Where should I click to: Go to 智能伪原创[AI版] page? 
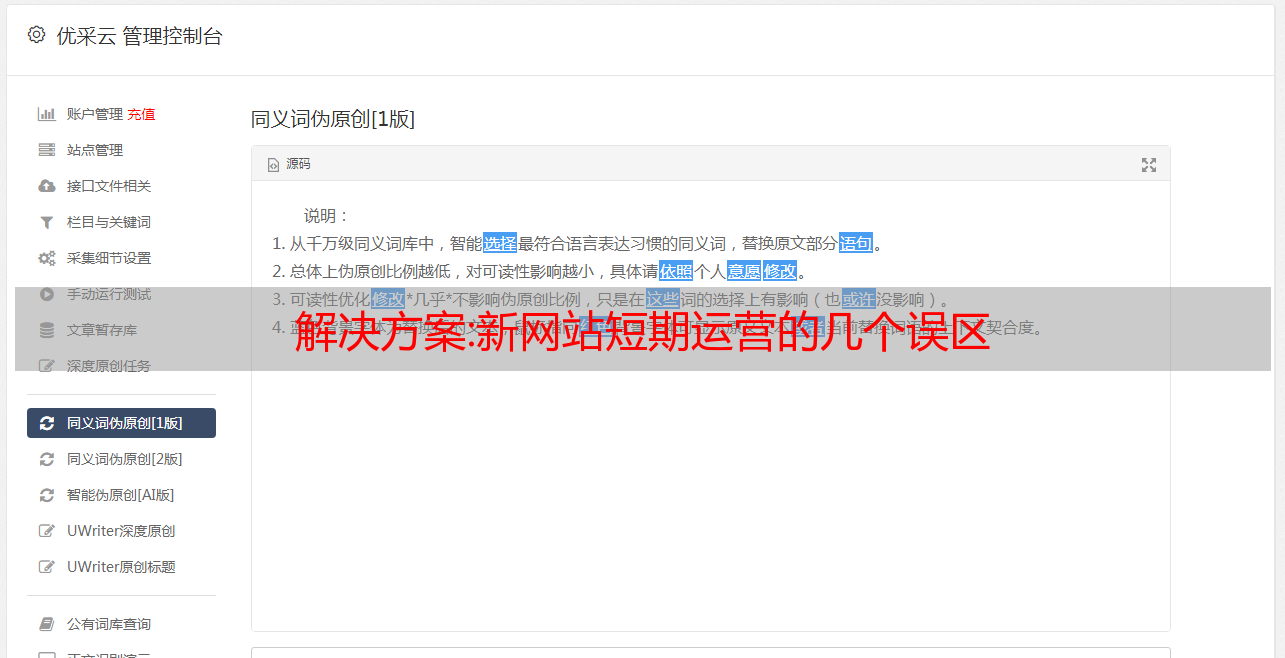pyautogui.click(x=121, y=495)
